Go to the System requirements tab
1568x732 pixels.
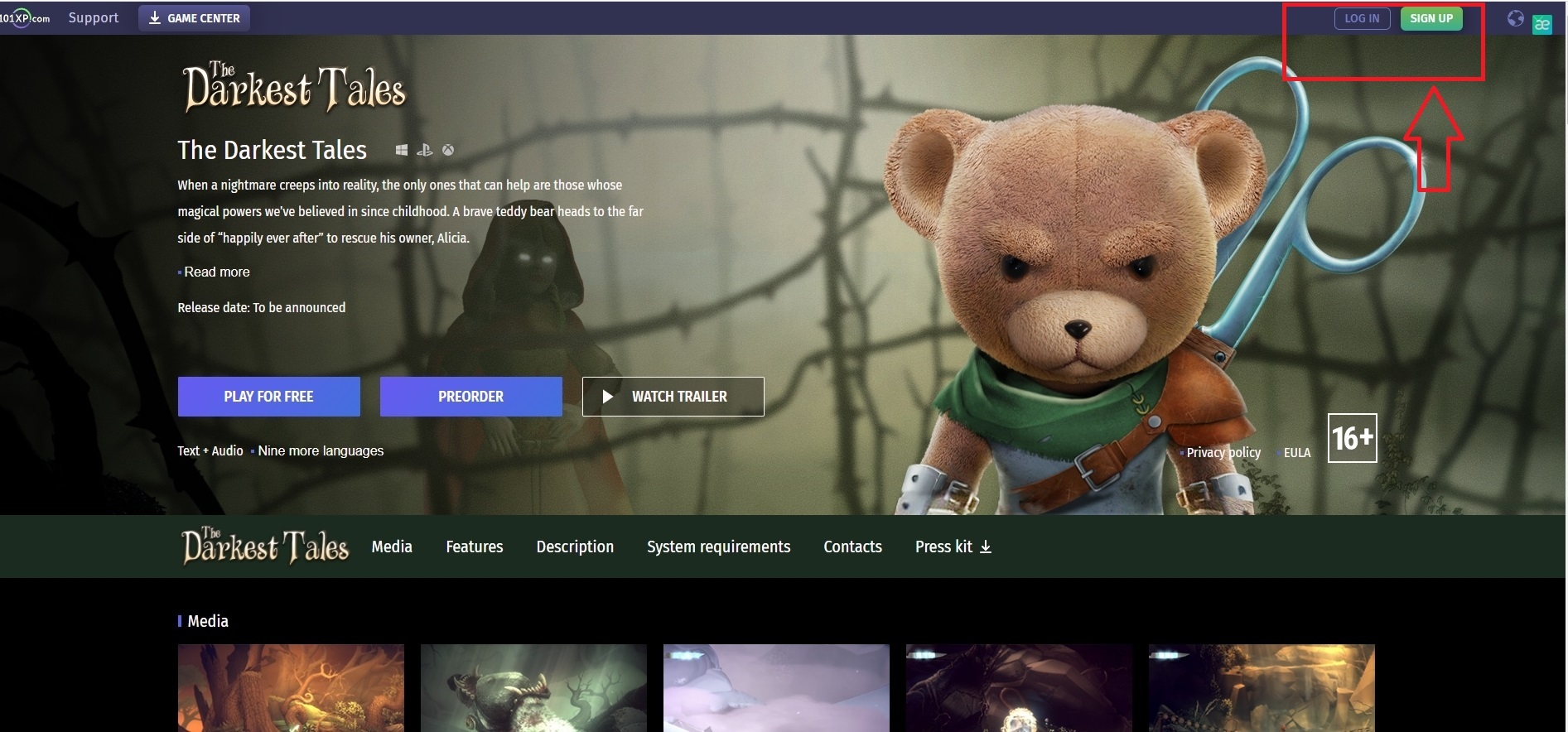719,547
